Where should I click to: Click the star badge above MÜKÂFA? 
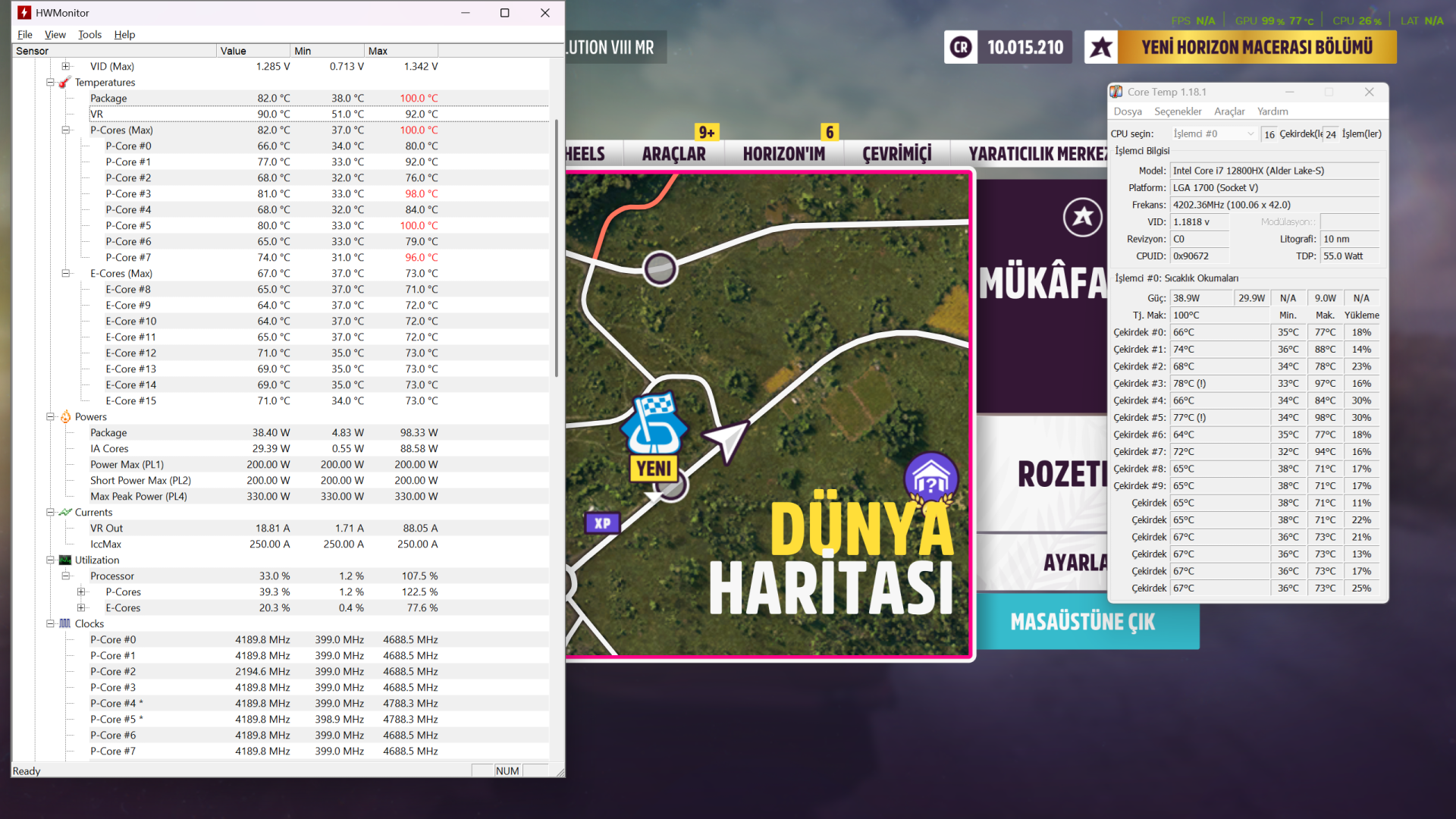coord(1082,217)
